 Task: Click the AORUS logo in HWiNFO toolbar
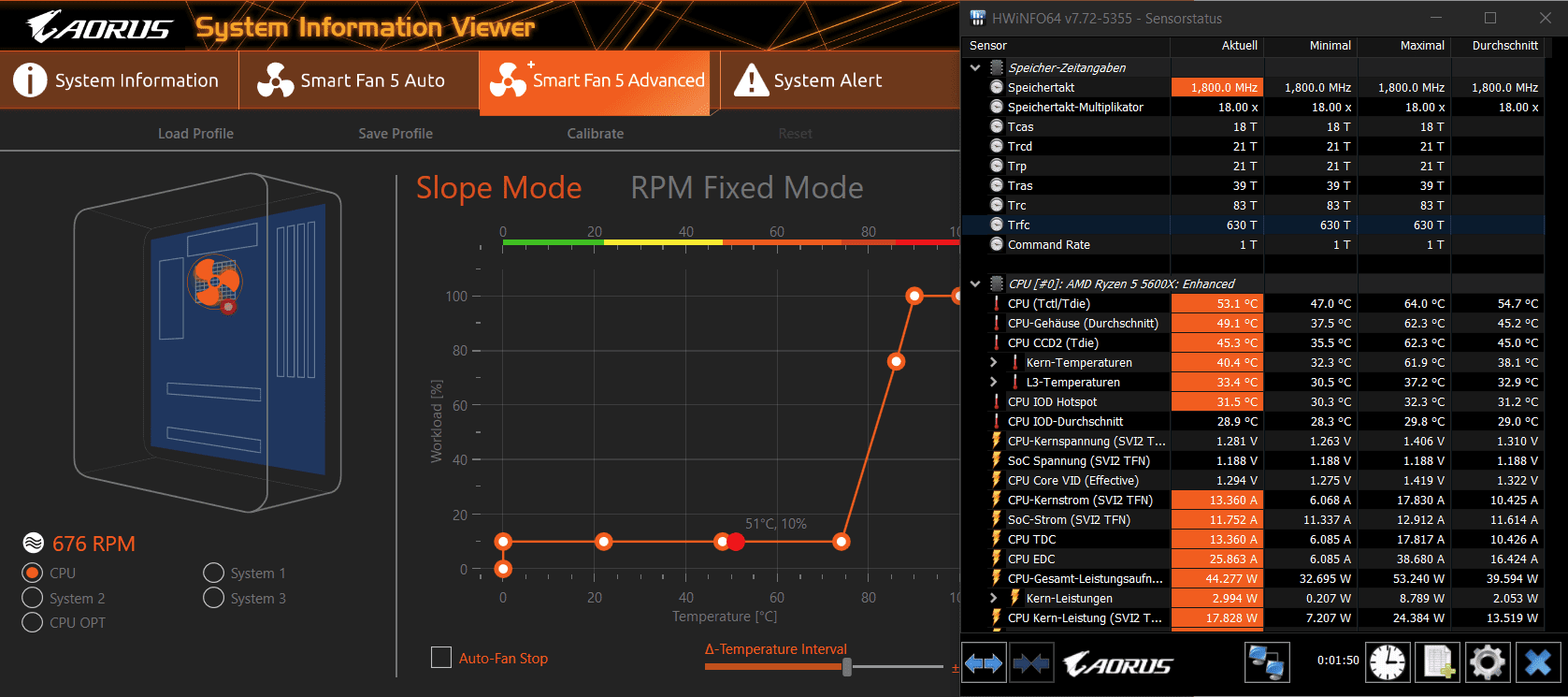tap(1117, 663)
